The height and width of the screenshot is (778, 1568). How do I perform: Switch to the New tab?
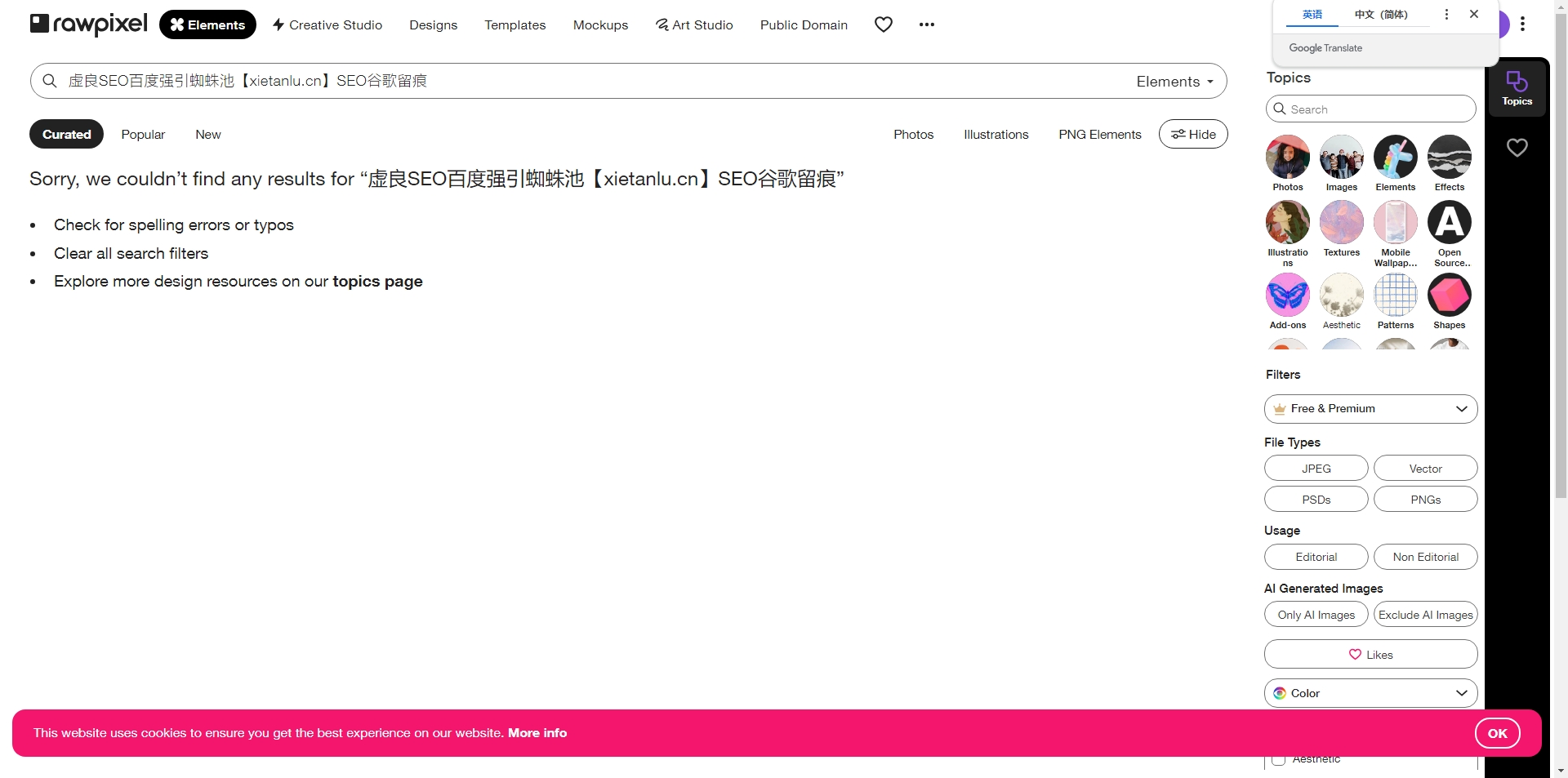[208, 134]
